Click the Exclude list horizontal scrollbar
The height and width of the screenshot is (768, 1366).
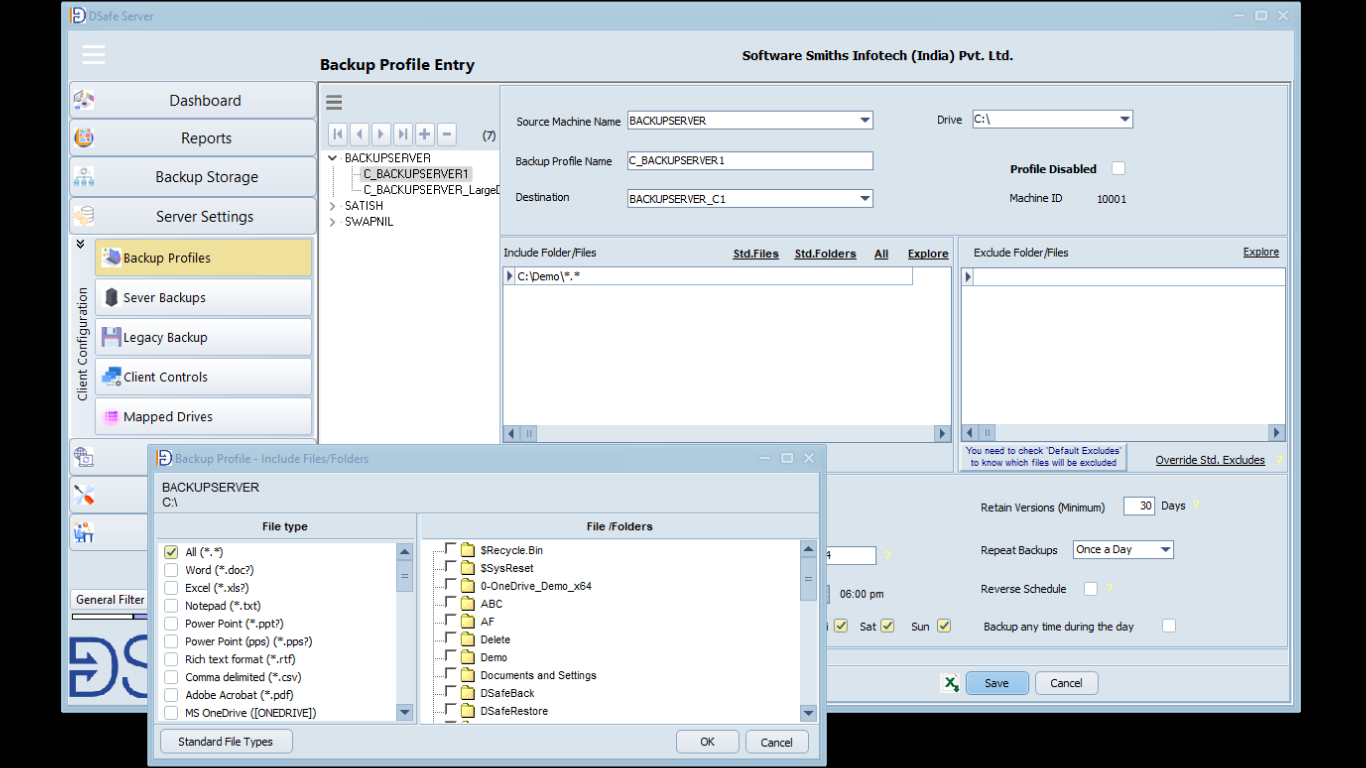(1123, 433)
